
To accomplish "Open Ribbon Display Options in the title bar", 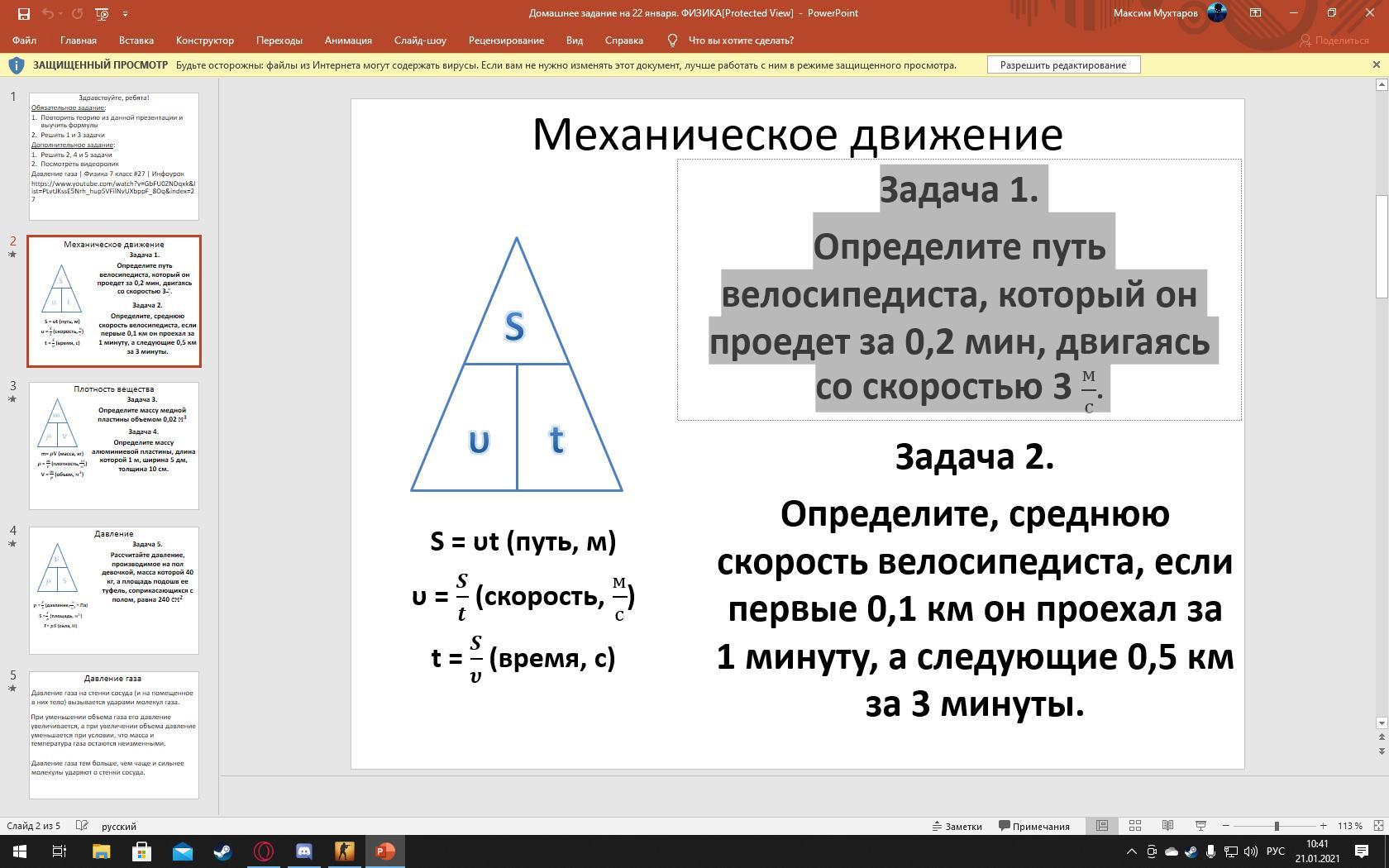I will click(x=1255, y=13).
